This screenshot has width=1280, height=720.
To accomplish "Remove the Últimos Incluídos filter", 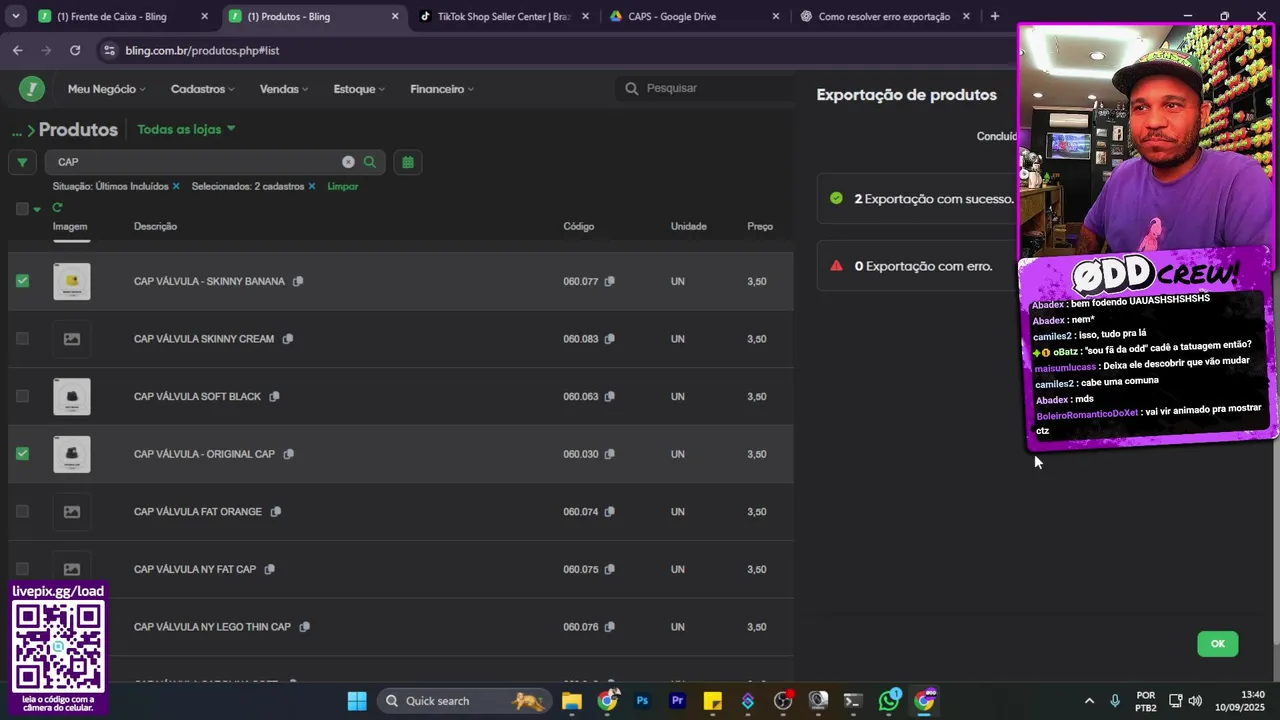I will tap(176, 186).
